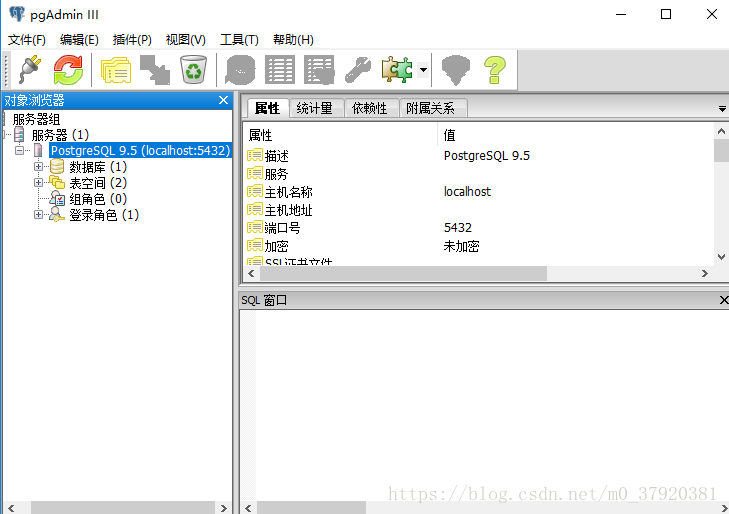Expand the 数据库 (1) node
The width and height of the screenshot is (729, 514).
pos(39,166)
